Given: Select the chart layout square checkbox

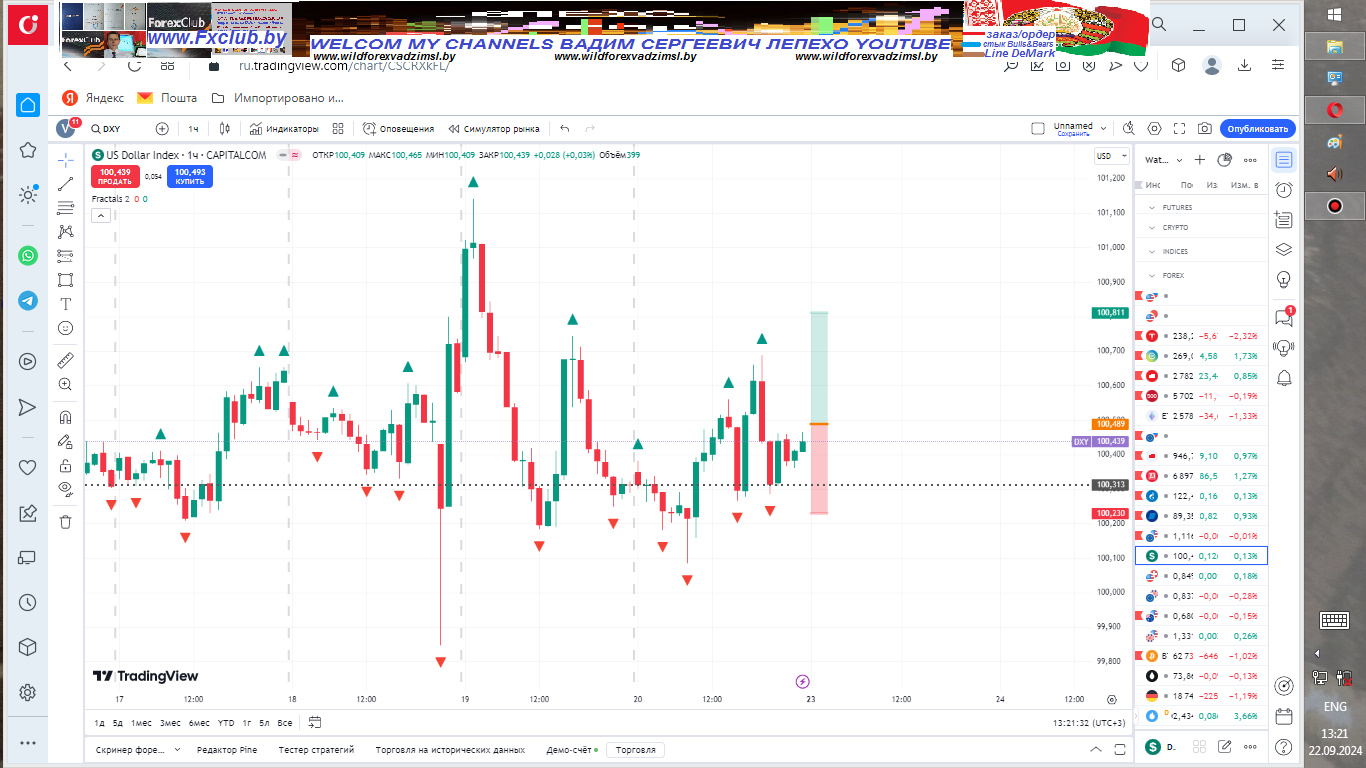Looking at the screenshot, I should pos(1038,129).
